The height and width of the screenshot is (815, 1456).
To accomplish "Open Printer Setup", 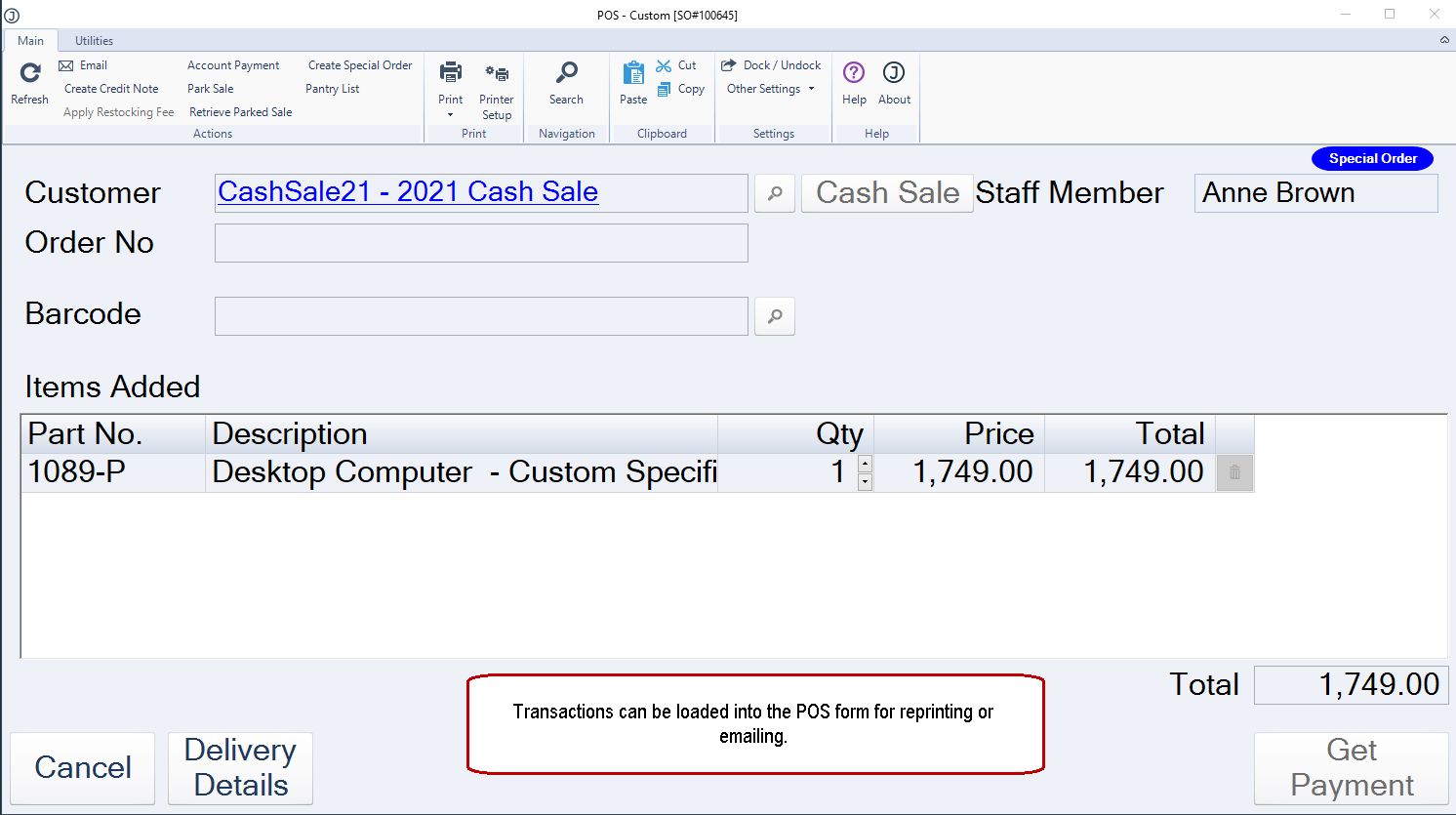I will tap(496, 90).
